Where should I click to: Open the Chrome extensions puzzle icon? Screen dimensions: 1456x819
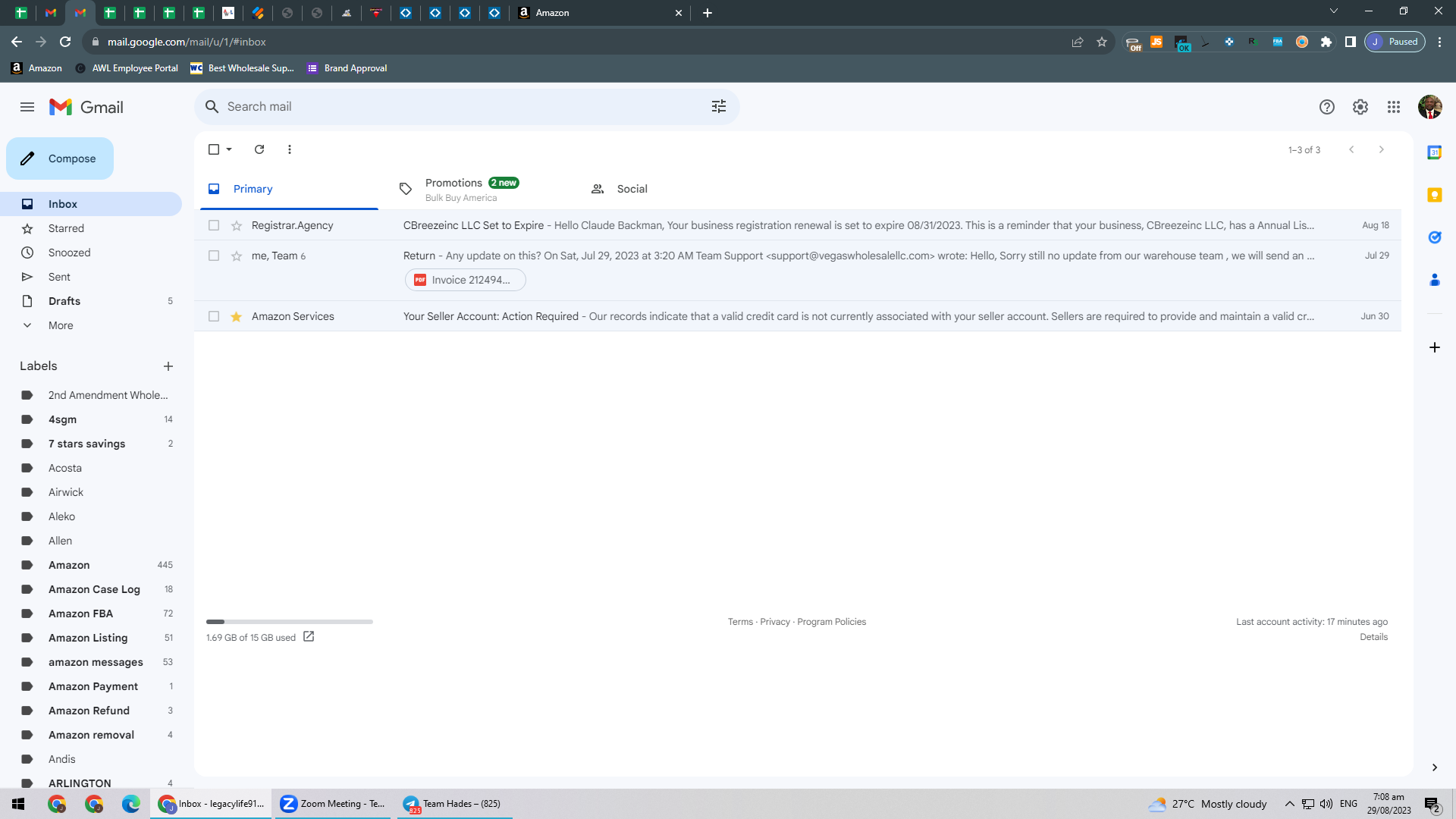coord(1326,42)
